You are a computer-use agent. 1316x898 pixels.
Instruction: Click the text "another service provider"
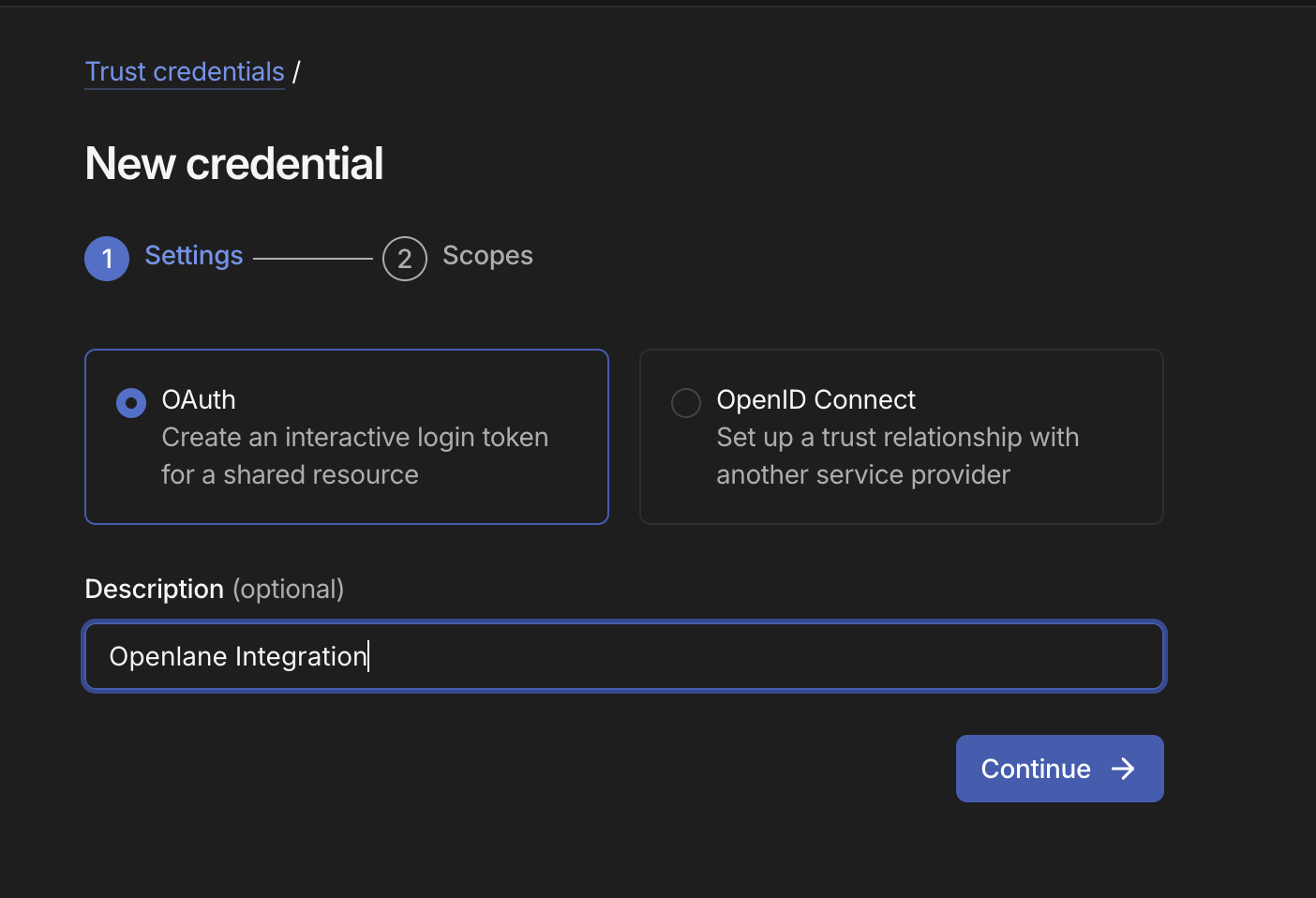(863, 475)
